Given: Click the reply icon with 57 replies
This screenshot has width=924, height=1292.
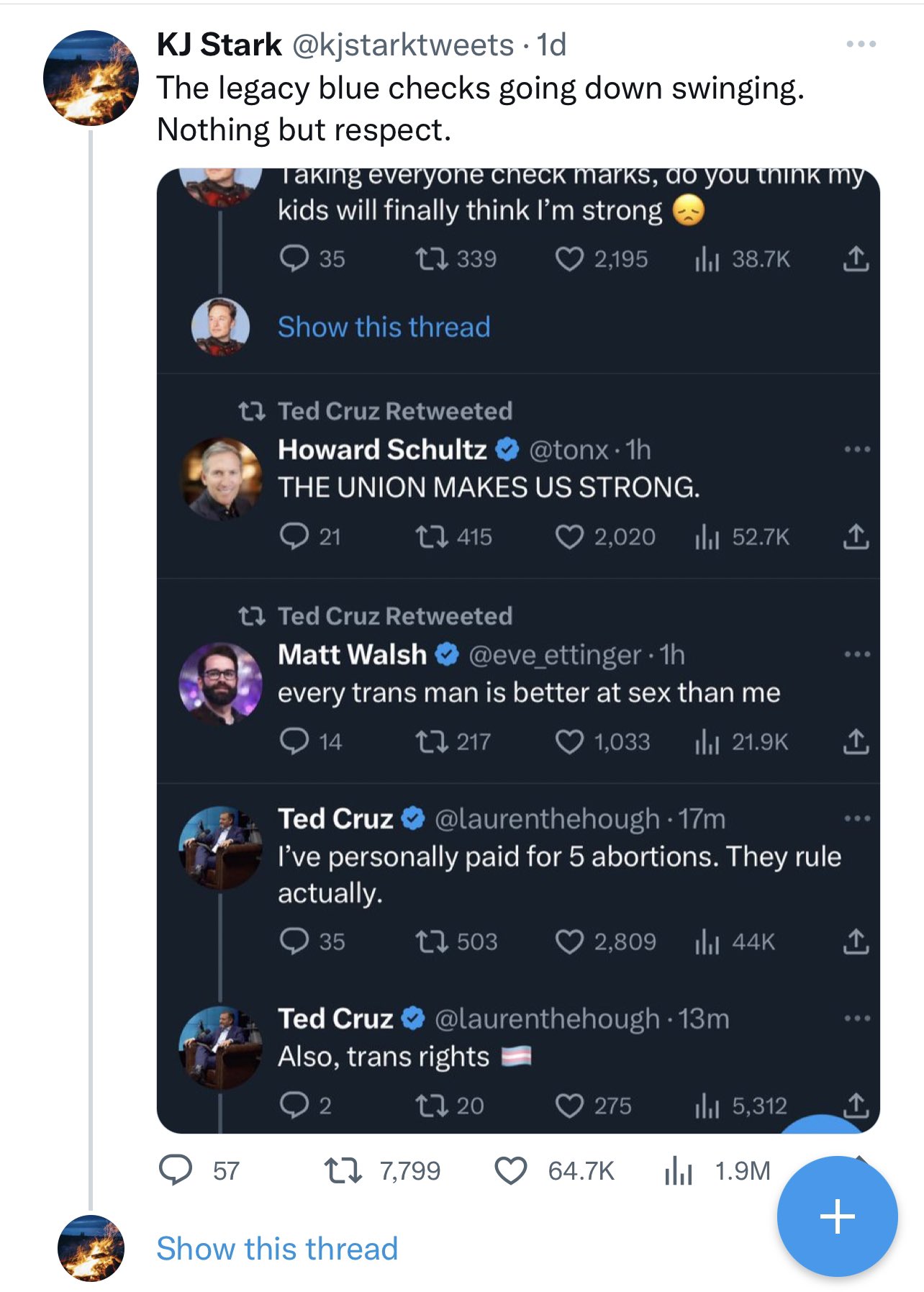Looking at the screenshot, I should pyautogui.click(x=176, y=1170).
